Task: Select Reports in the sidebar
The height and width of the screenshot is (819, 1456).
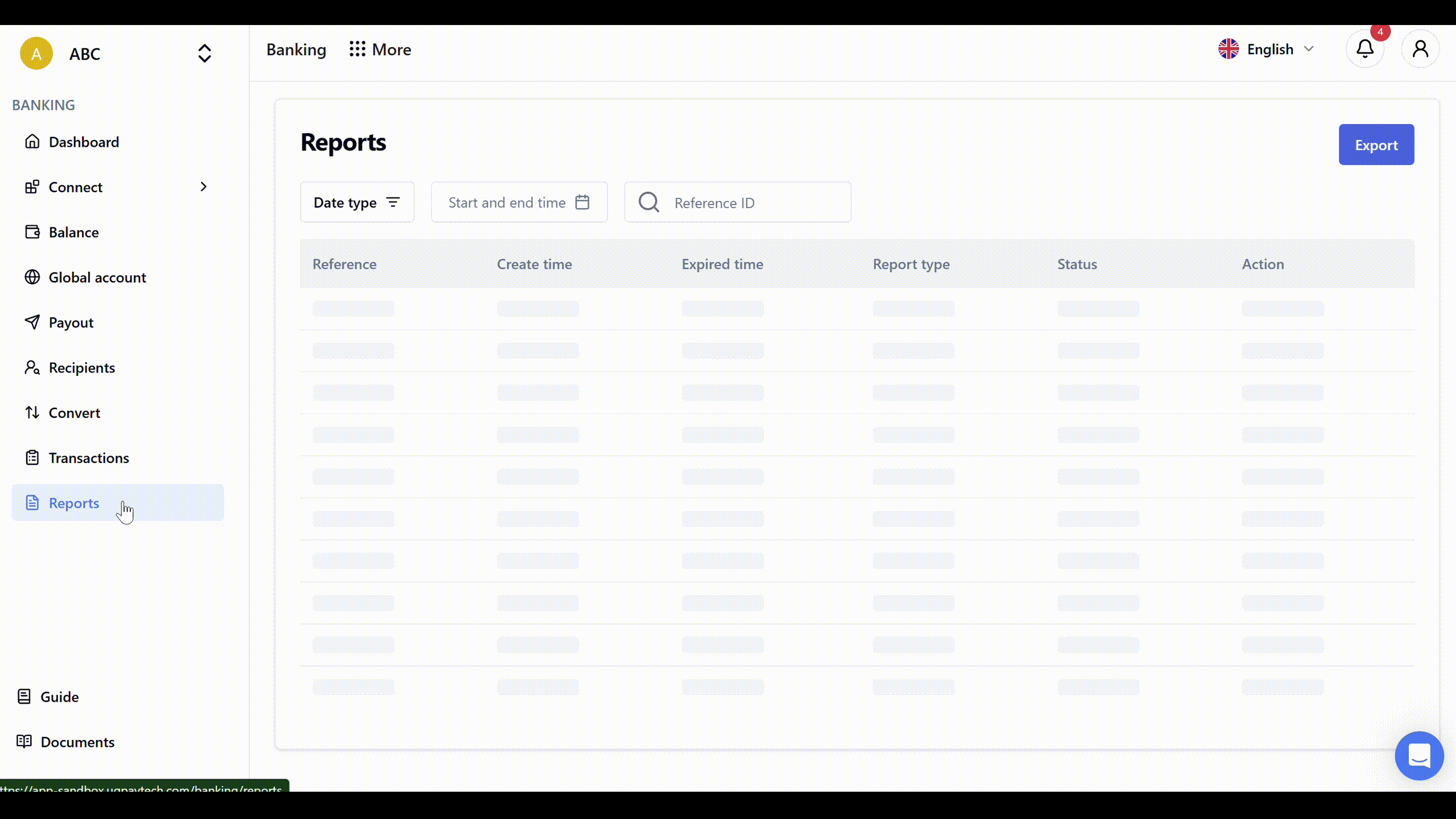Action: tap(118, 503)
